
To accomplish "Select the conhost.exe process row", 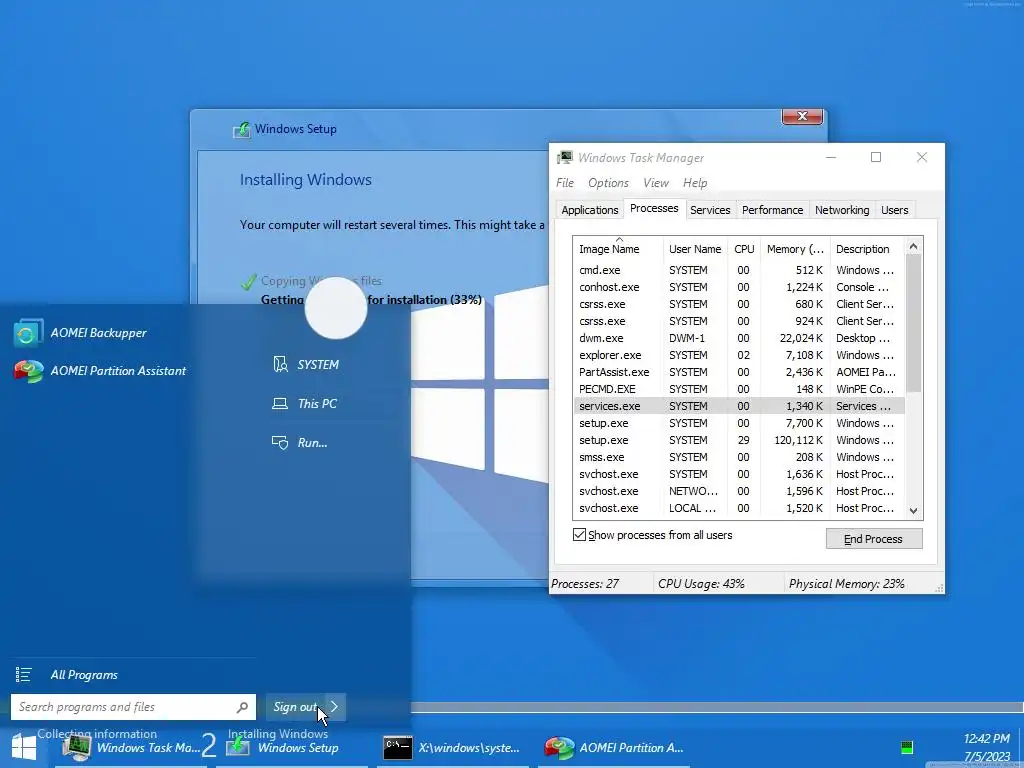I will (x=739, y=287).
